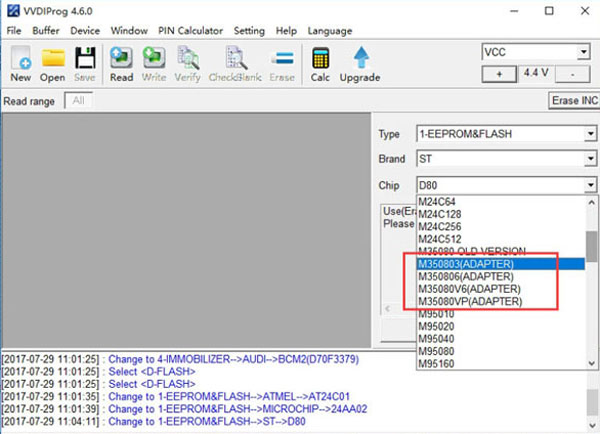Click the log panel scrollbar down arrow
The image size is (600, 434).
pyautogui.click(x=592, y=426)
